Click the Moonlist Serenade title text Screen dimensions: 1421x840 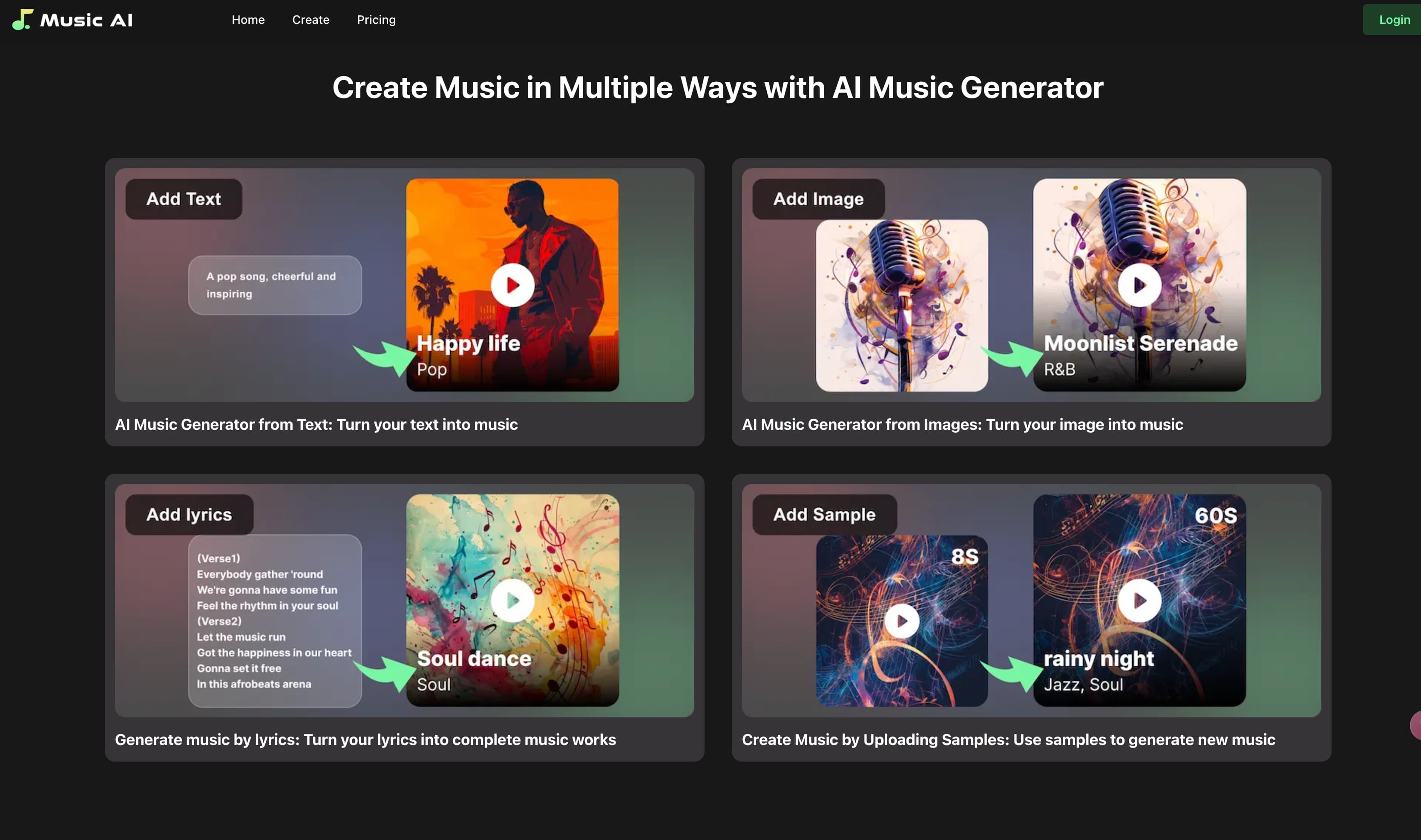tap(1140, 343)
